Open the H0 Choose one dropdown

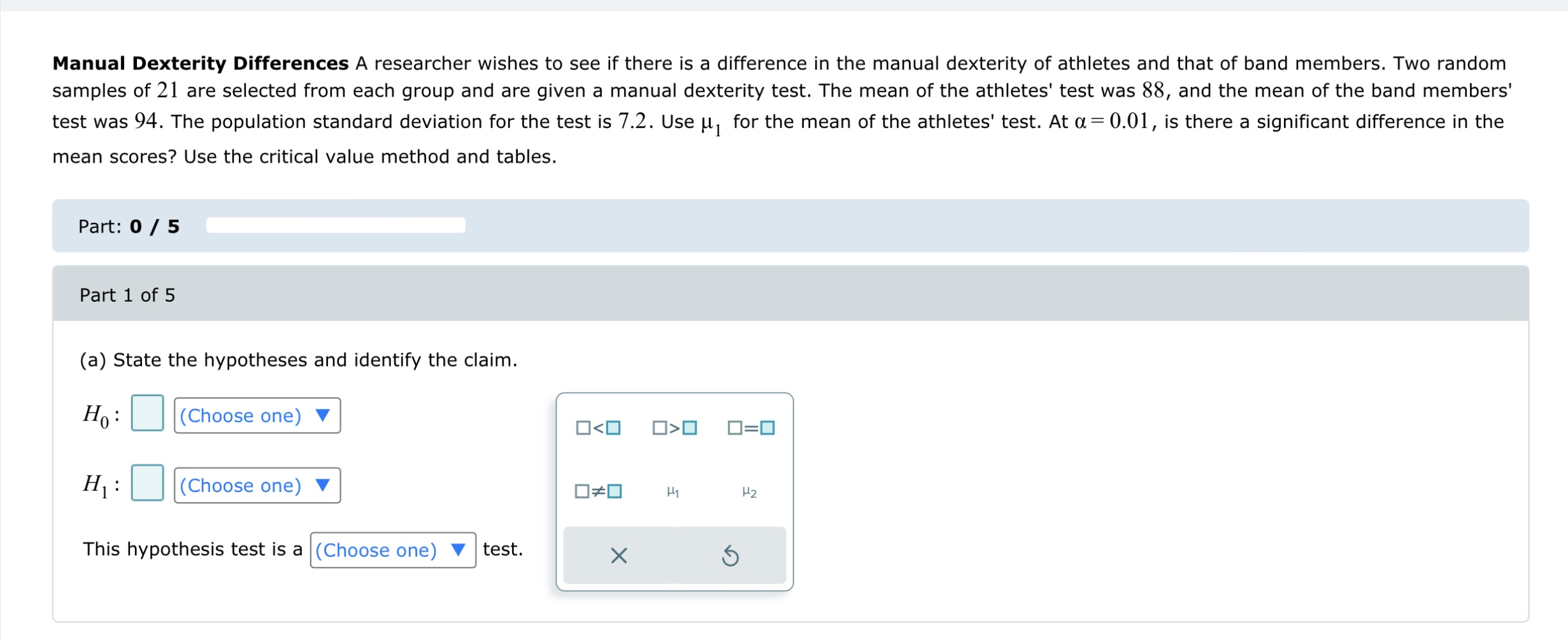click(257, 416)
